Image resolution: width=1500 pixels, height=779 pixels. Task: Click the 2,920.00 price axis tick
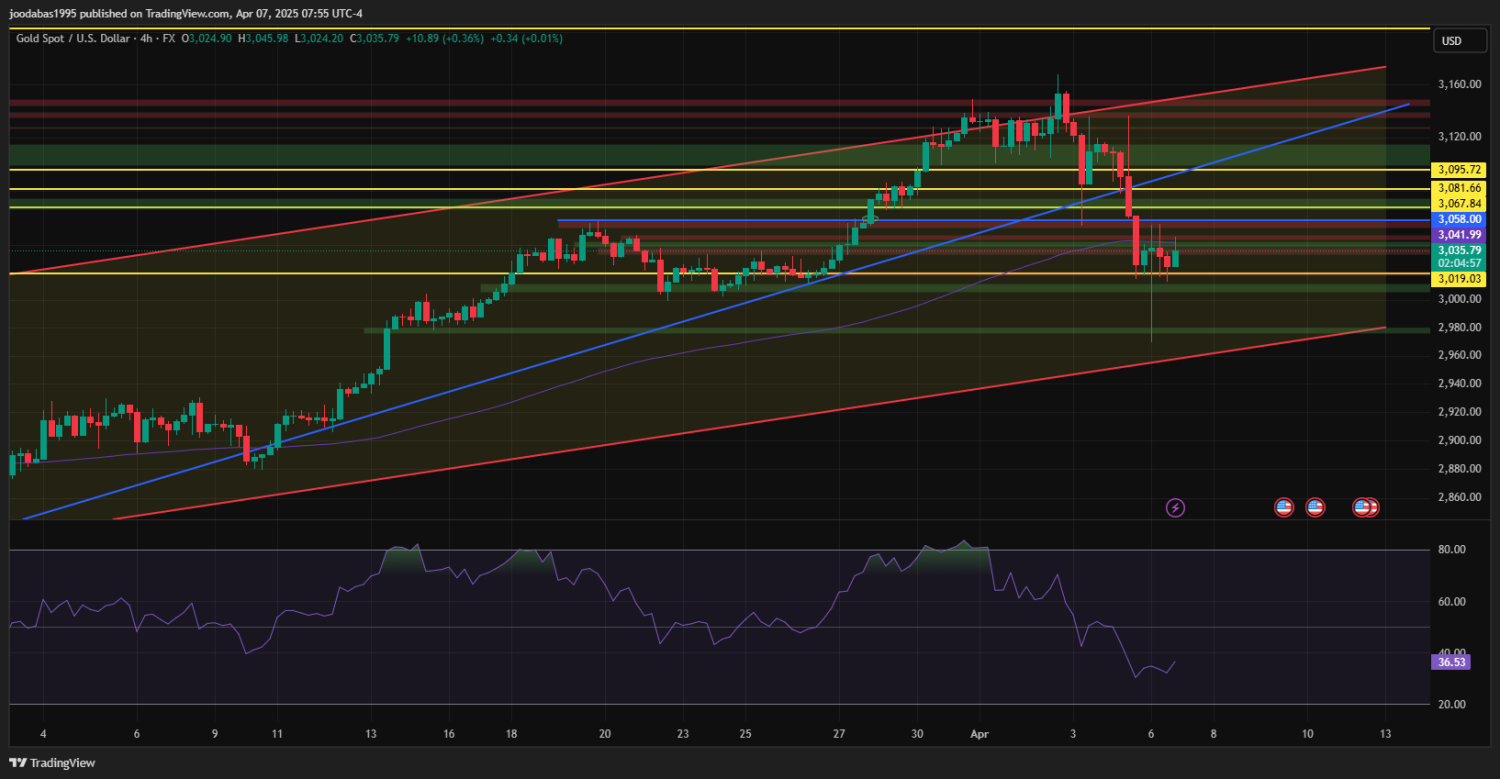(x=1459, y=412)
